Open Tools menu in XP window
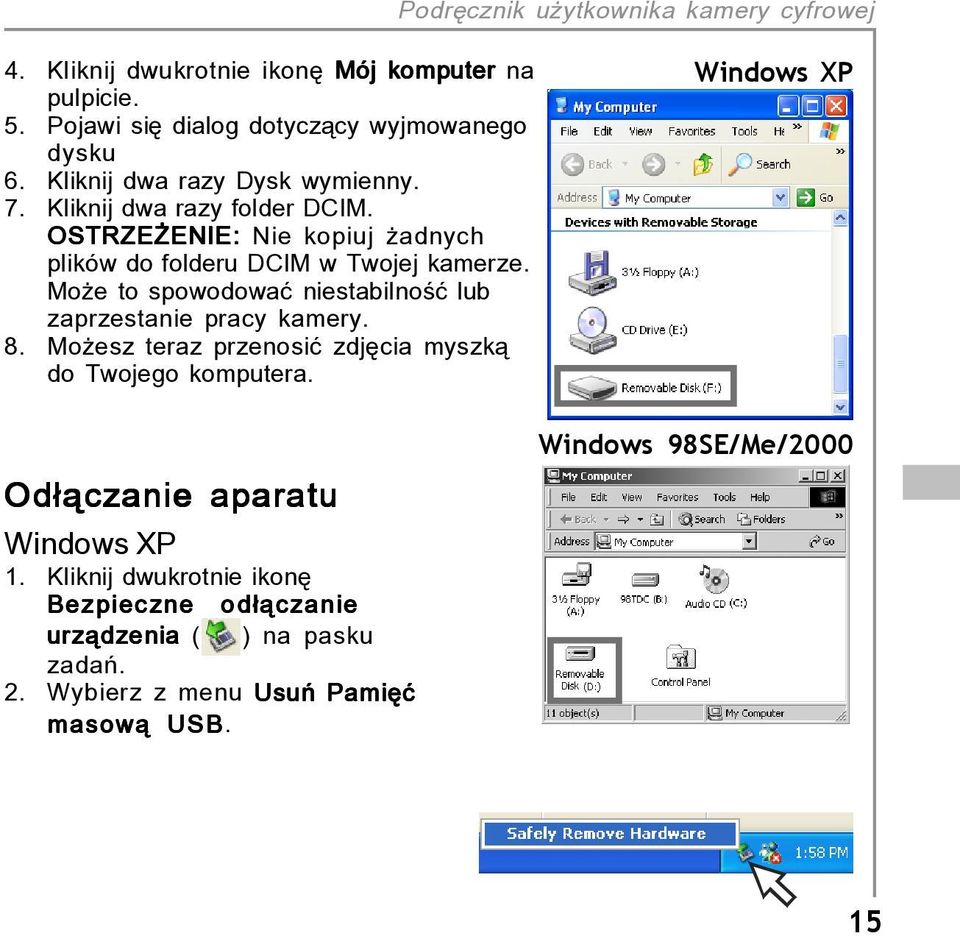The width and height of the screenshot is (960, 936). point(744,131)
